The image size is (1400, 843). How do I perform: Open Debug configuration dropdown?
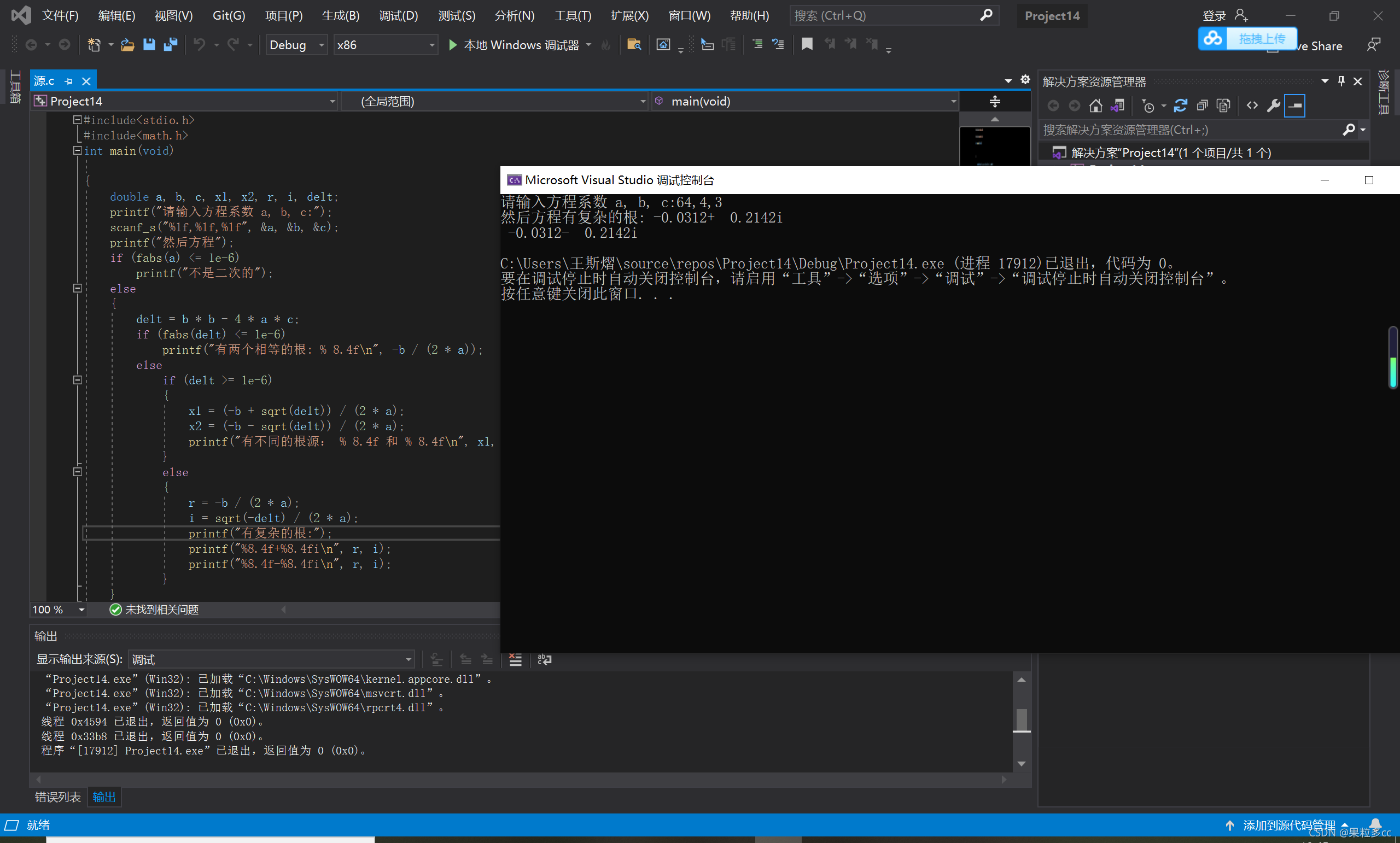tap(297, 45)
